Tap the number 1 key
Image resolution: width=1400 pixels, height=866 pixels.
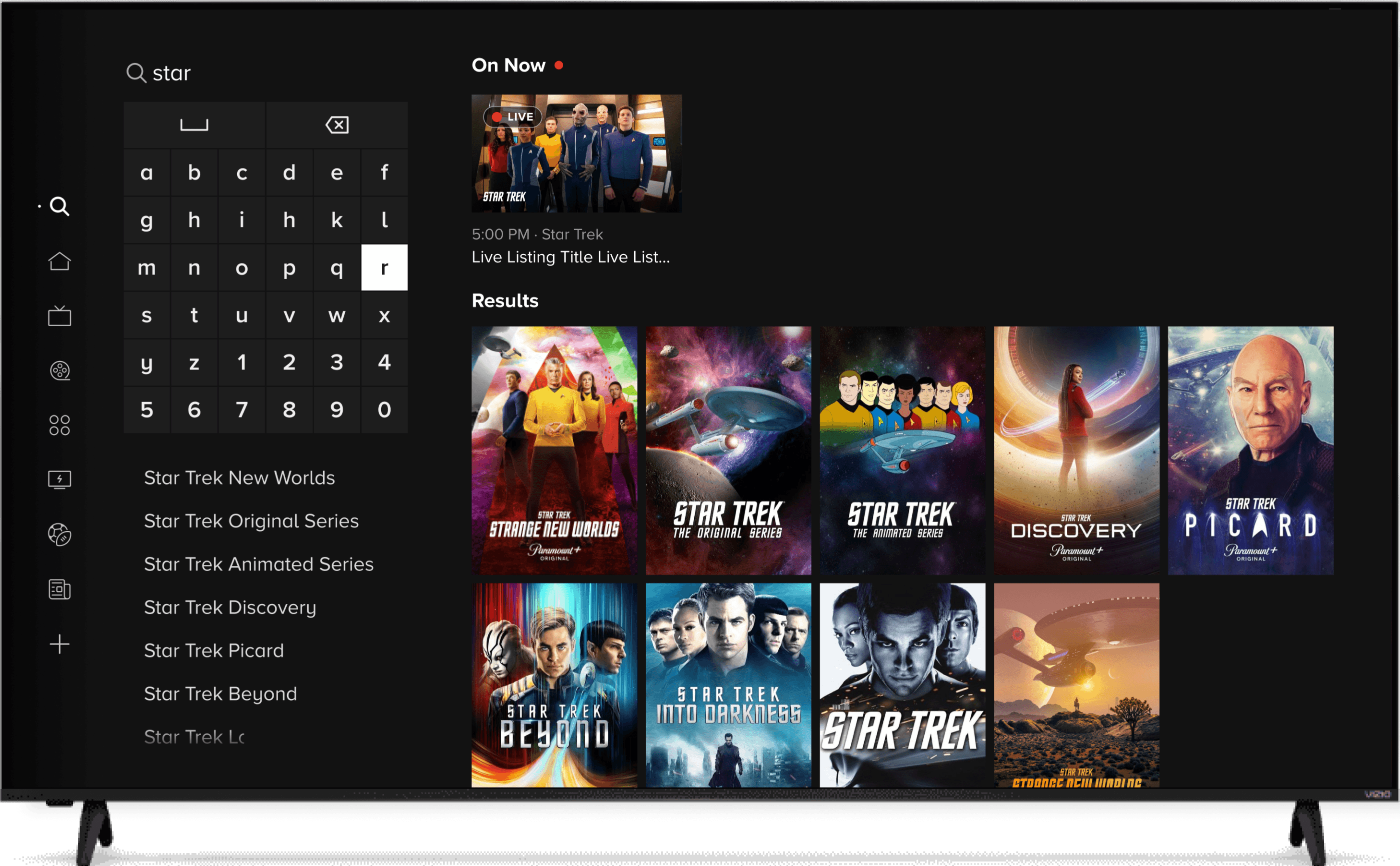point(242,362)
